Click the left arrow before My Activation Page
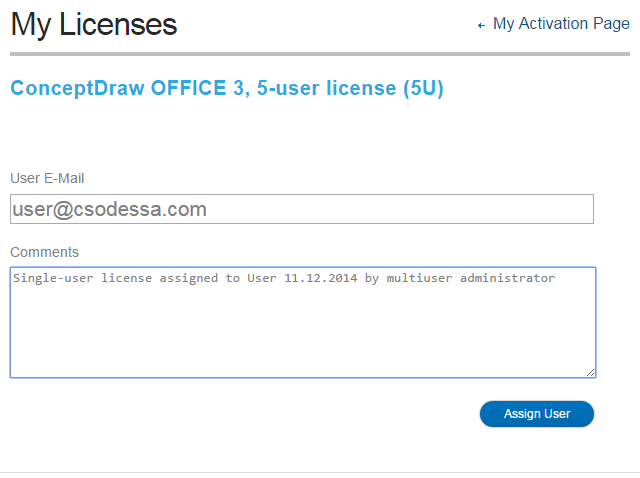The image size is (640, 478). pos(481,25)
